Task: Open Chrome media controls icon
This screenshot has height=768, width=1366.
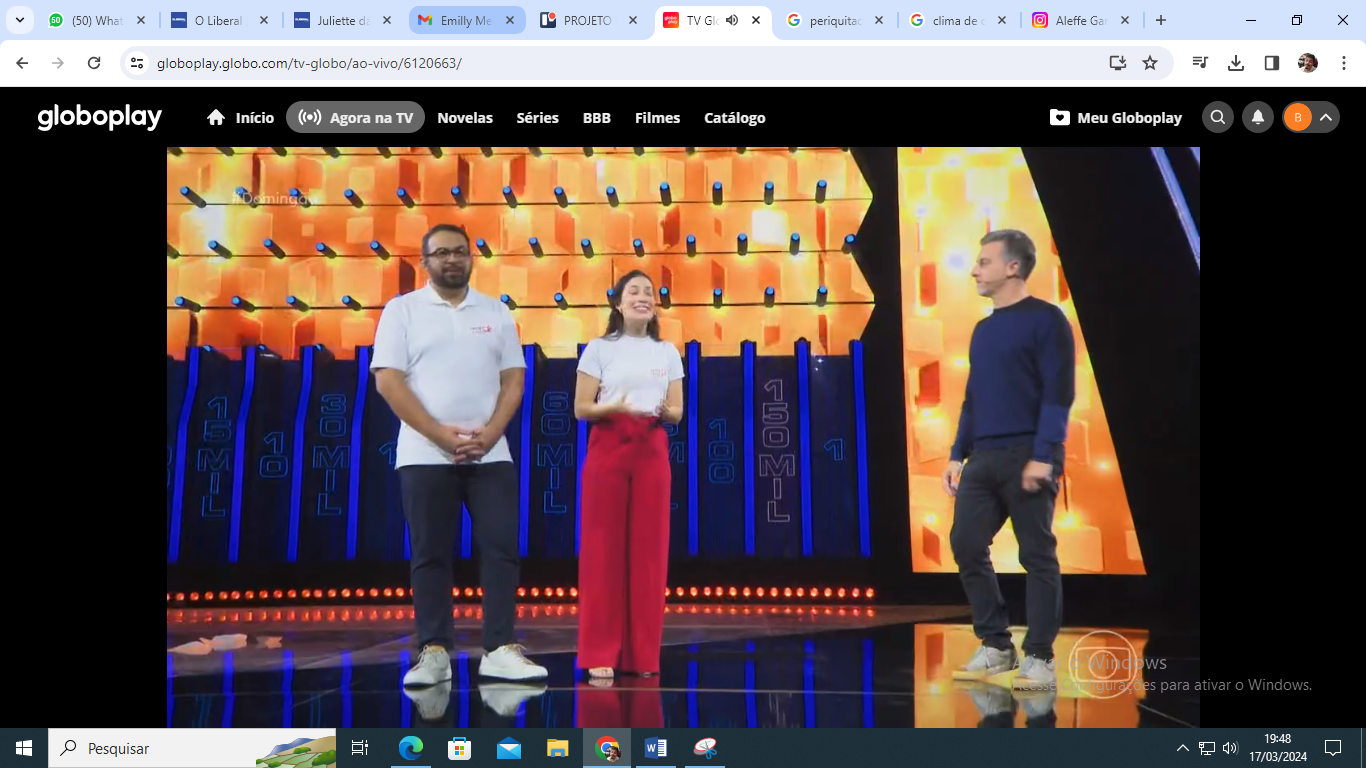Action: click(1200, 63)
